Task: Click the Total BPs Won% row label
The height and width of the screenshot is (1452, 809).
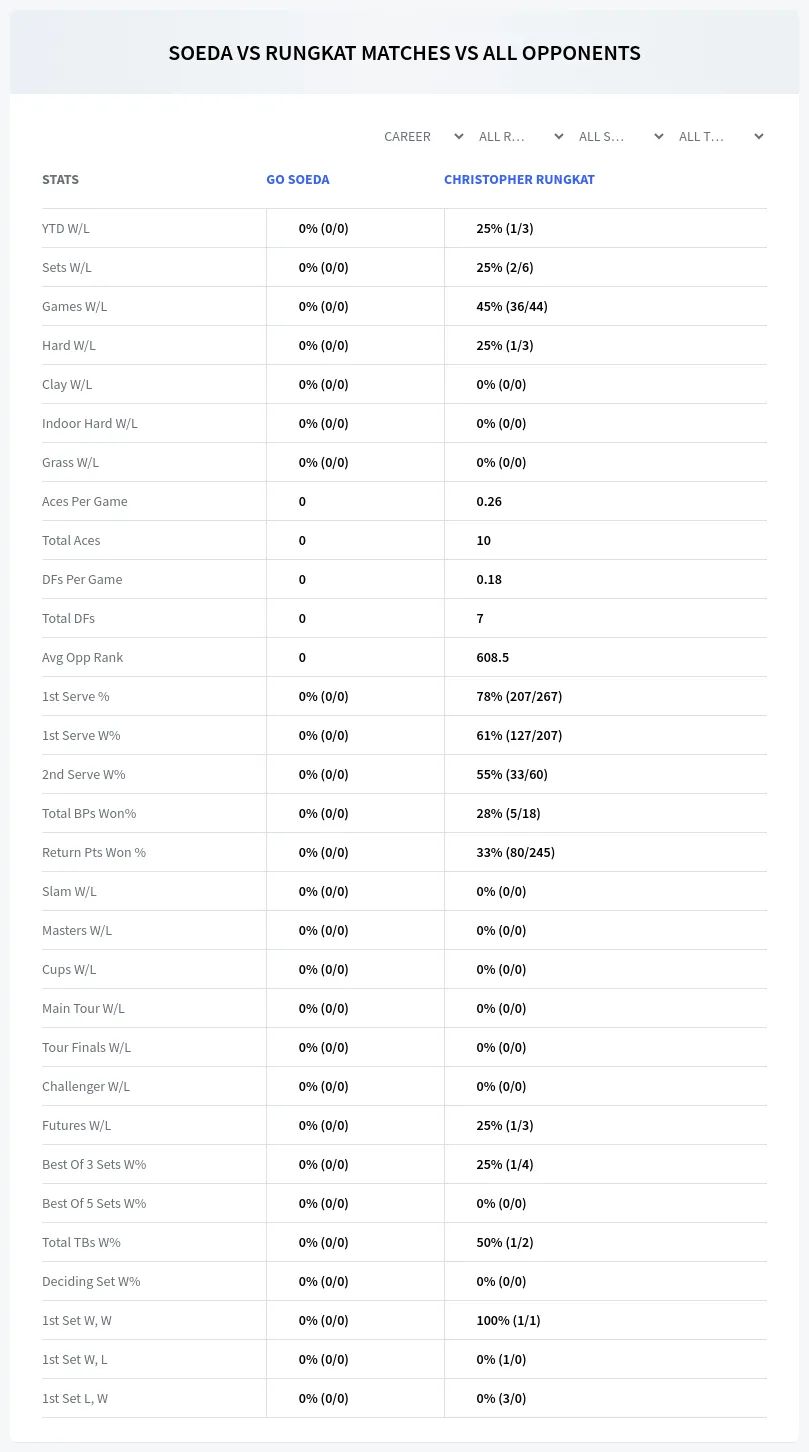Action: click(89, 813)
